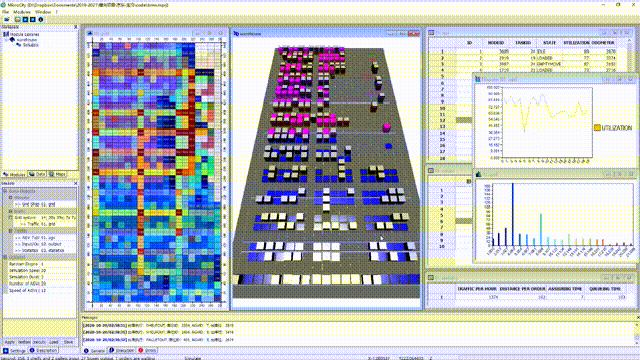This screenshot has height=360, width=640.
Task: Click the Messages panel vertical scrollbar
Action: click(637, 333)
